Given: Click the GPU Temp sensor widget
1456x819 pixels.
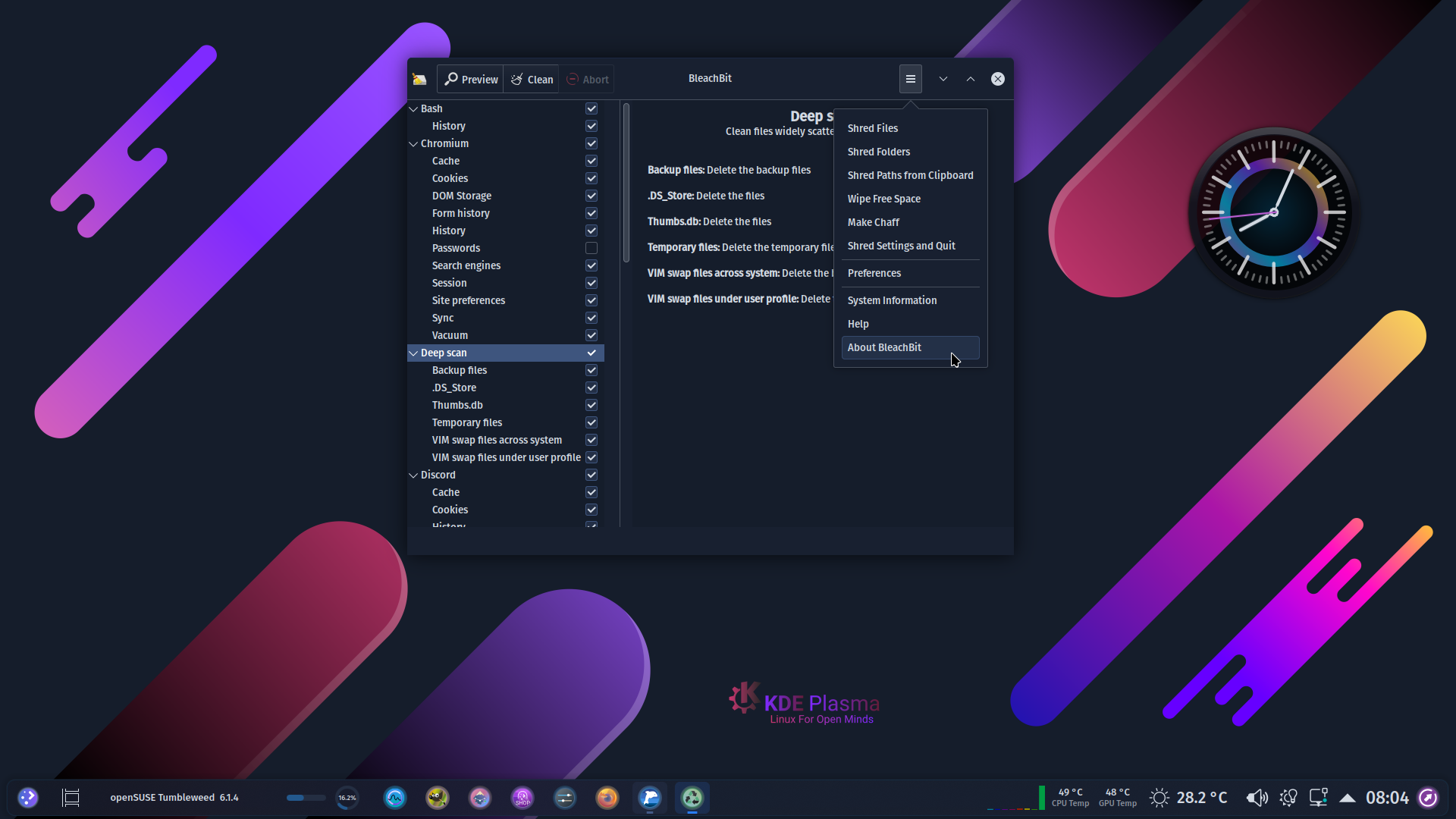Looking at the screenshot, I should point(1118,798).
